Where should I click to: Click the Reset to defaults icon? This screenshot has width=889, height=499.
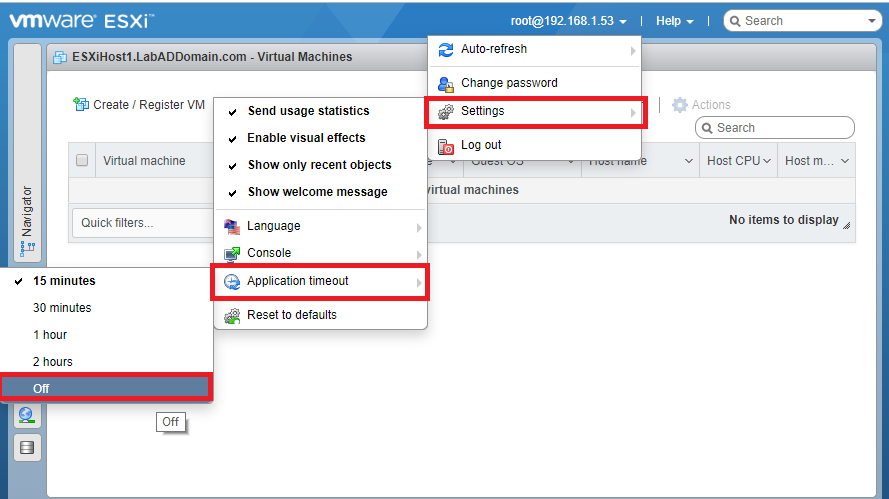pos(232,316)
